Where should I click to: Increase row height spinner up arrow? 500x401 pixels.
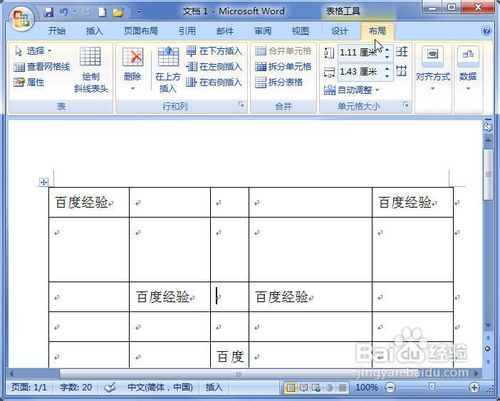(x=388, y=49)
